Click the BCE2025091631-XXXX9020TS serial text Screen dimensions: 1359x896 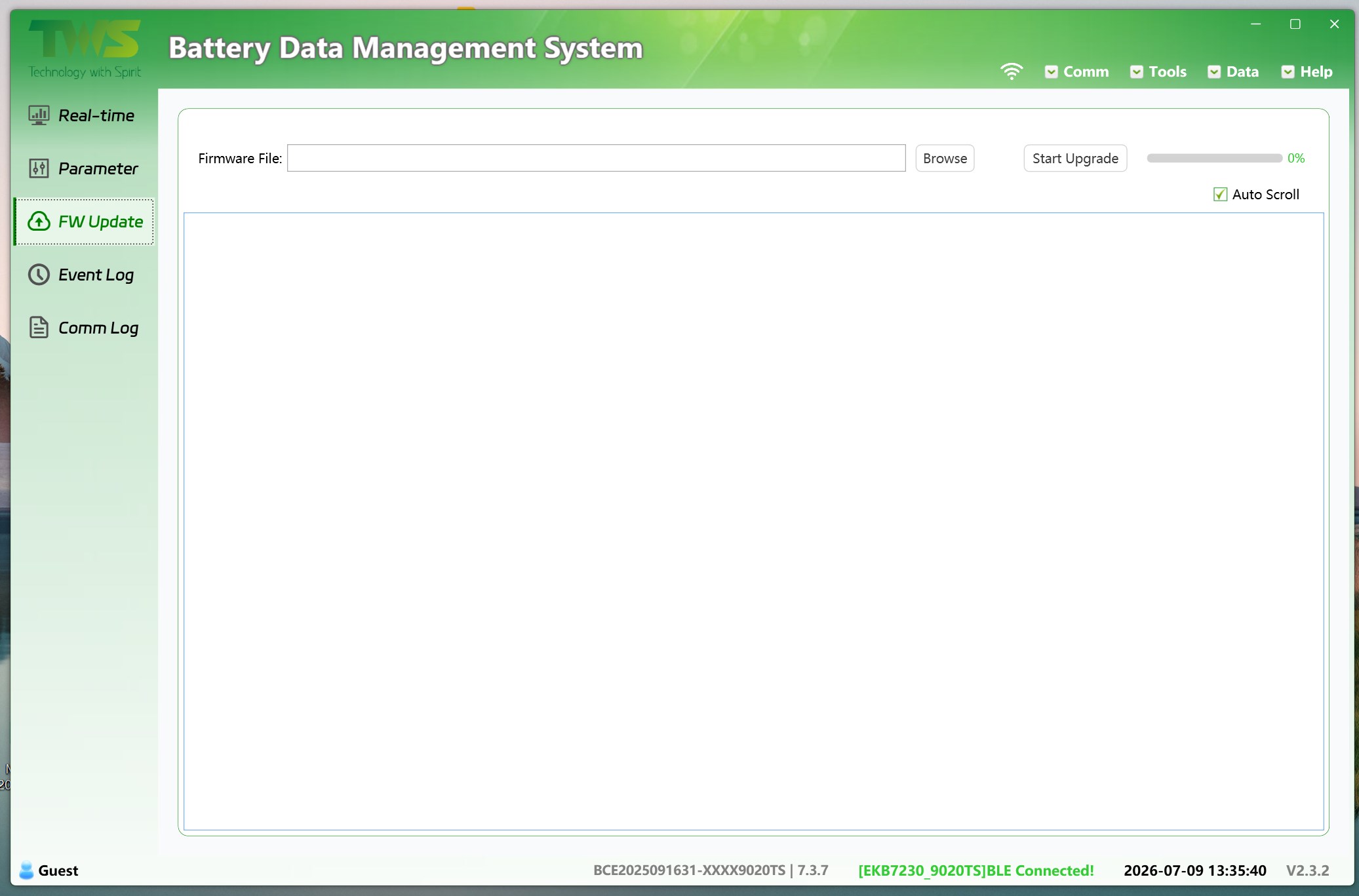[x=689, y=870]
